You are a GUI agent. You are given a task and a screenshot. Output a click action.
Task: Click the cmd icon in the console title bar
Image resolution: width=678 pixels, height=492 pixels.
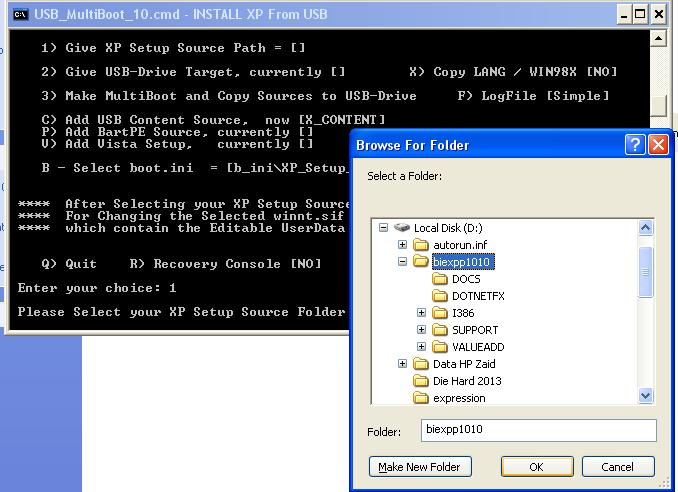(20, 15)
